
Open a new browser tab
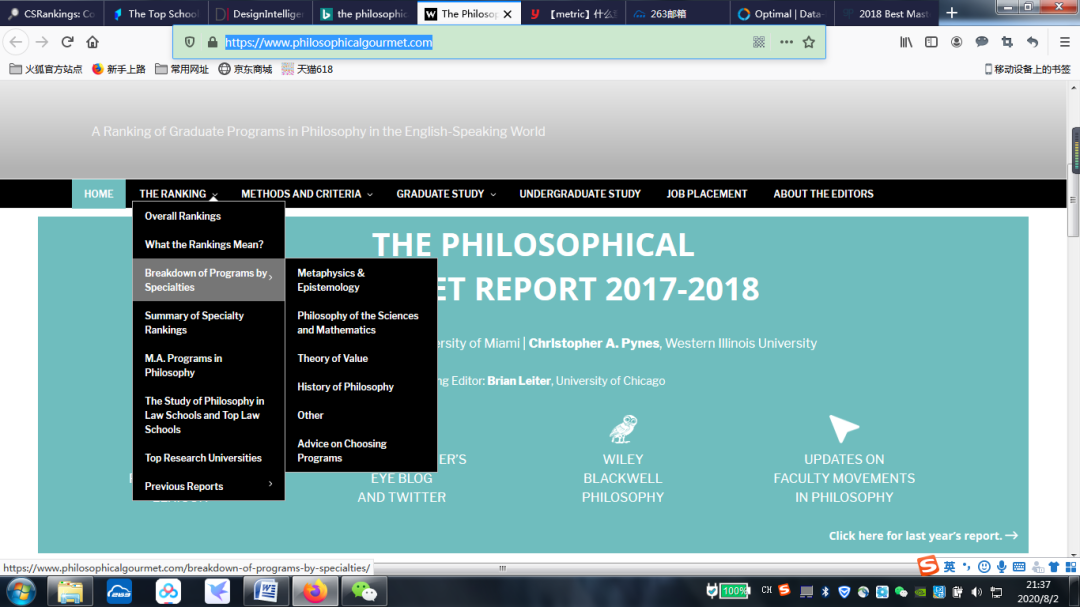click(951, 13)
